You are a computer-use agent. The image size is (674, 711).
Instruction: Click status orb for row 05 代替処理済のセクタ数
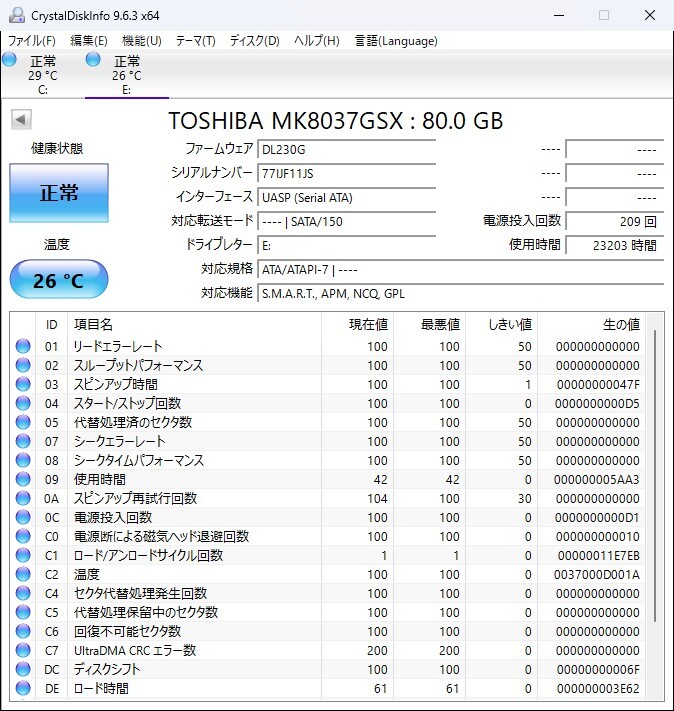[23, 422]
